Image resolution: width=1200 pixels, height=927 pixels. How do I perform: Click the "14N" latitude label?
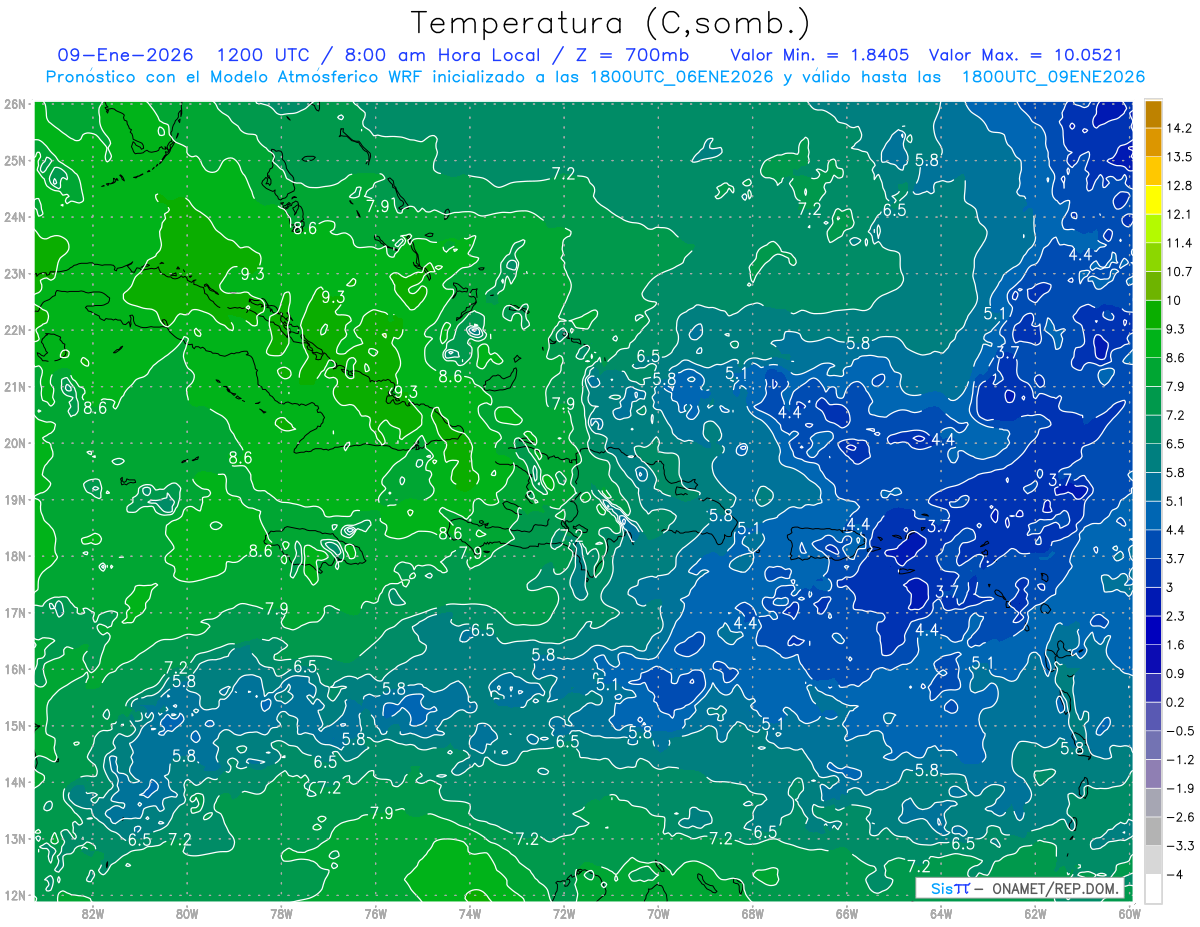[15, 782]
